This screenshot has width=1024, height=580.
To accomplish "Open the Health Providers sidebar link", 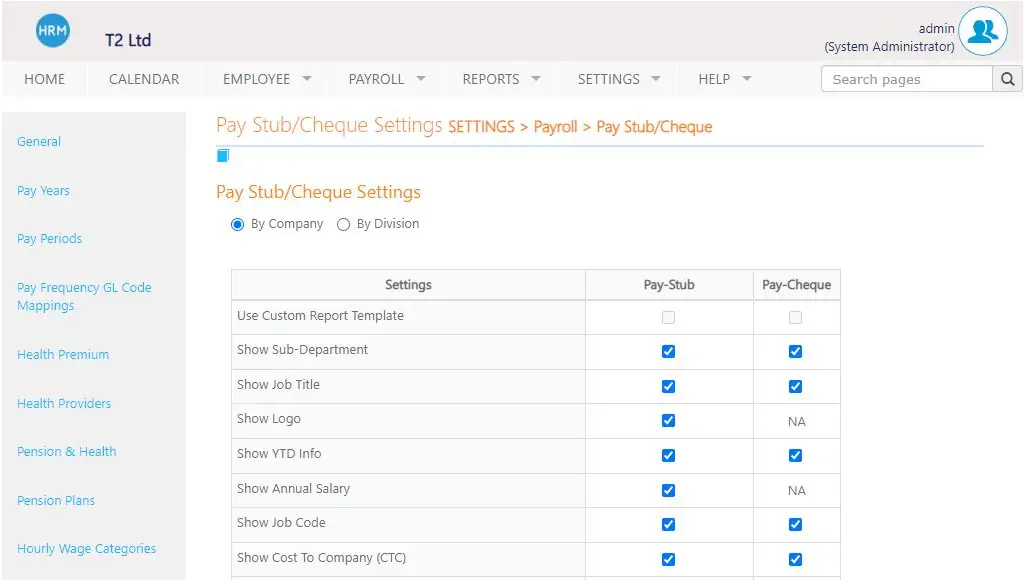I will (x=64, y=404).
